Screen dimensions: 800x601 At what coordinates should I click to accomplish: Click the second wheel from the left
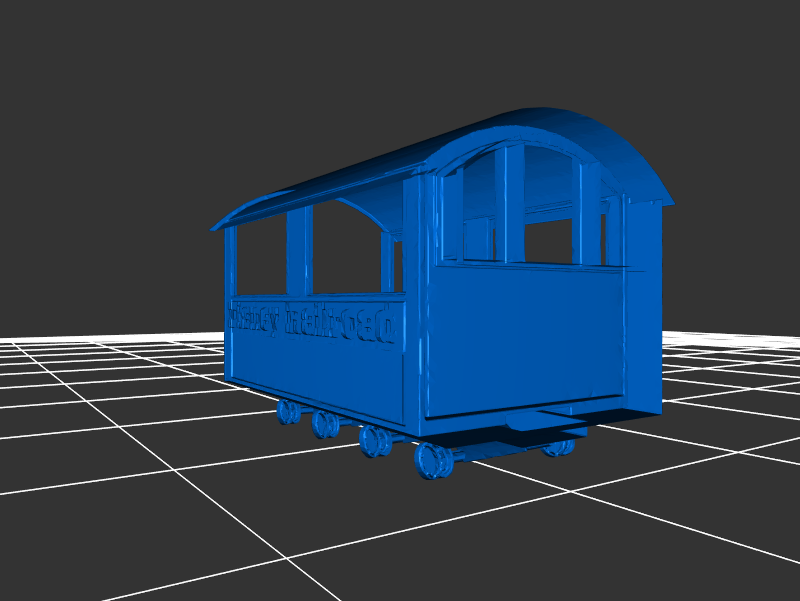(324, 424)
